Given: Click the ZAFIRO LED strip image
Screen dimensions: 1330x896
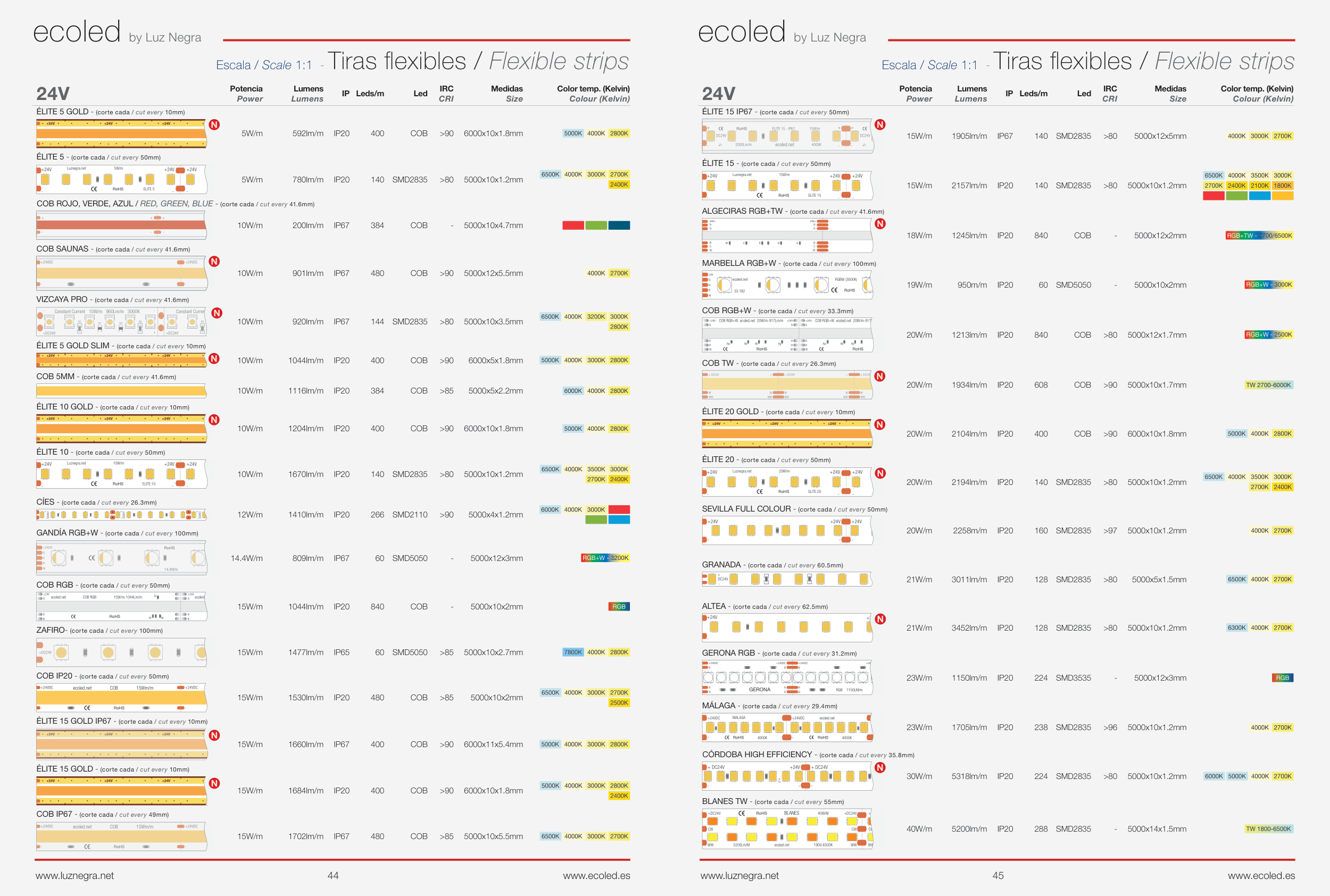Looking at the screenshot, I should (121, 652).
